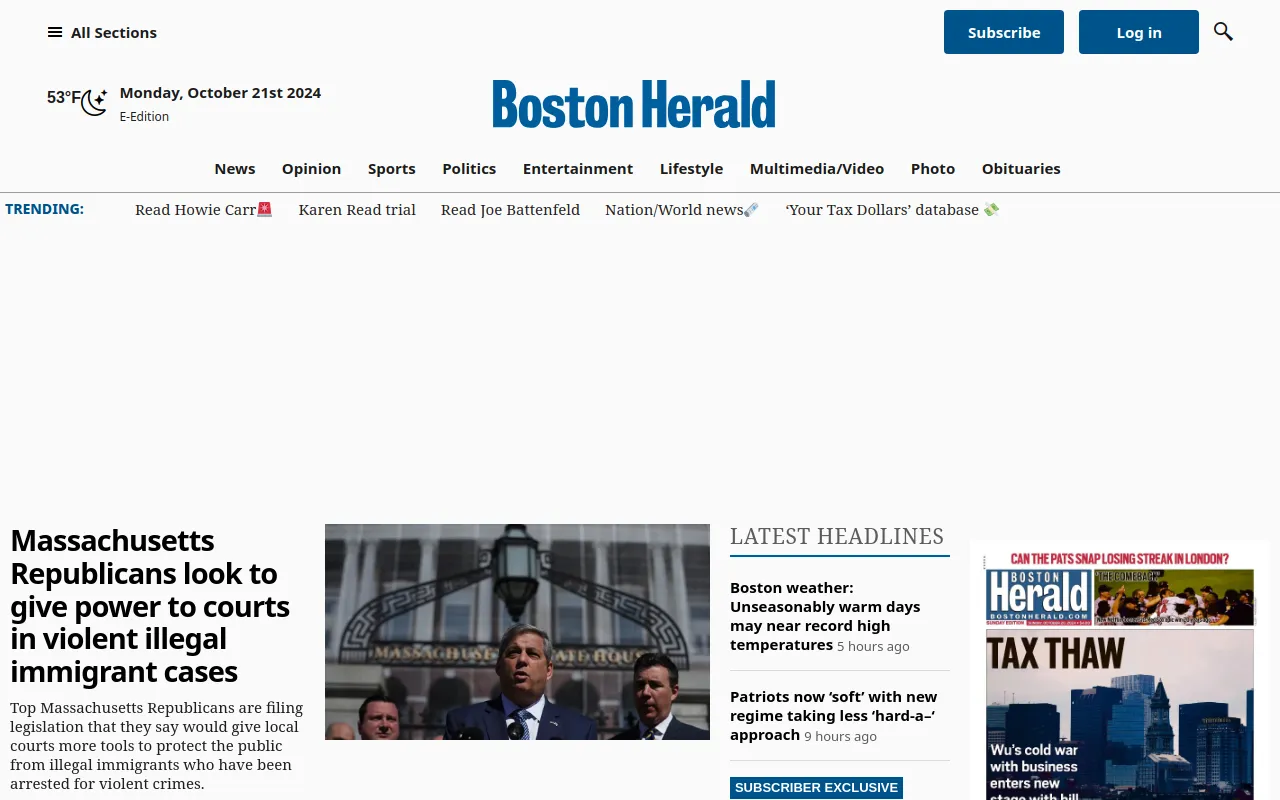Image resolution: width=1280 pixels, height=800 pixels.
Task: Click the SUBSCRIBER EXCLUSIVE badge
Action: coord(816,788)
